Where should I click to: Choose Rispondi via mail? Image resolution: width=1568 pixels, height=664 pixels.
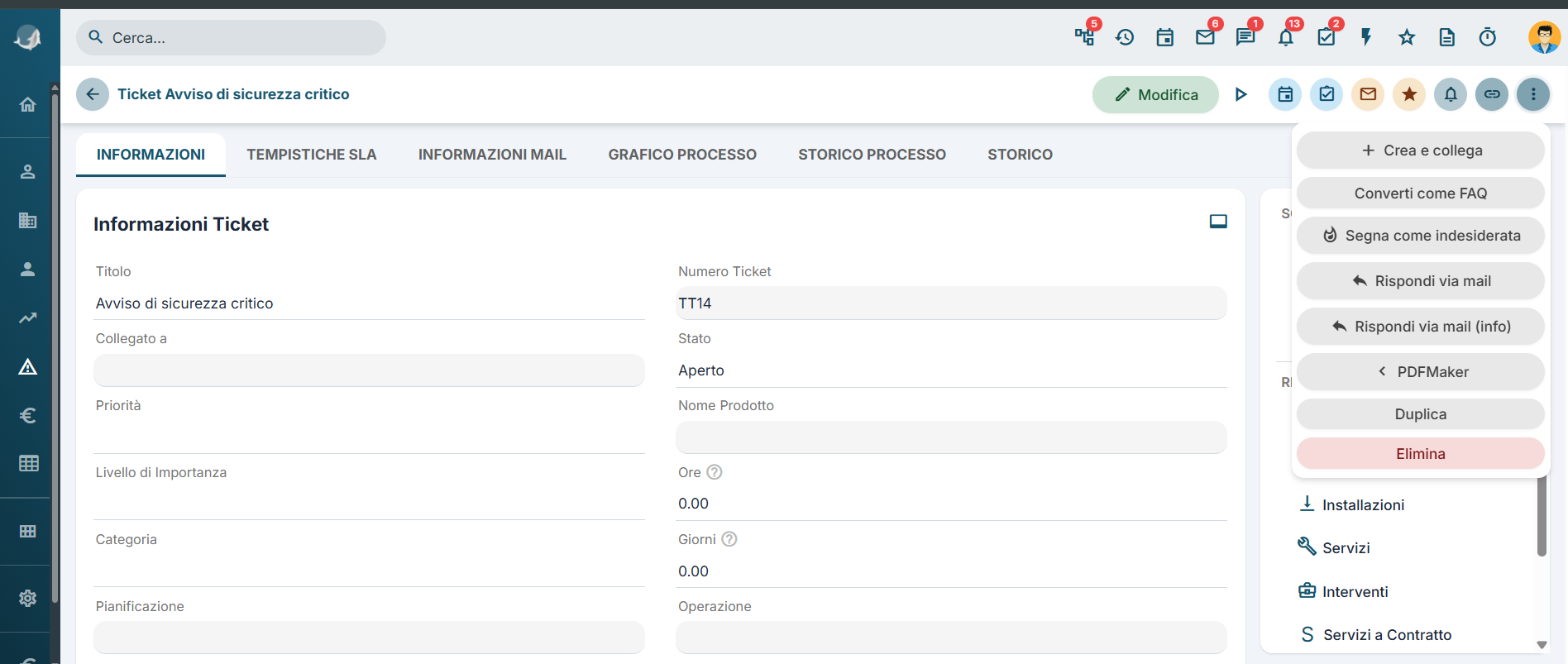(1421, 281)
